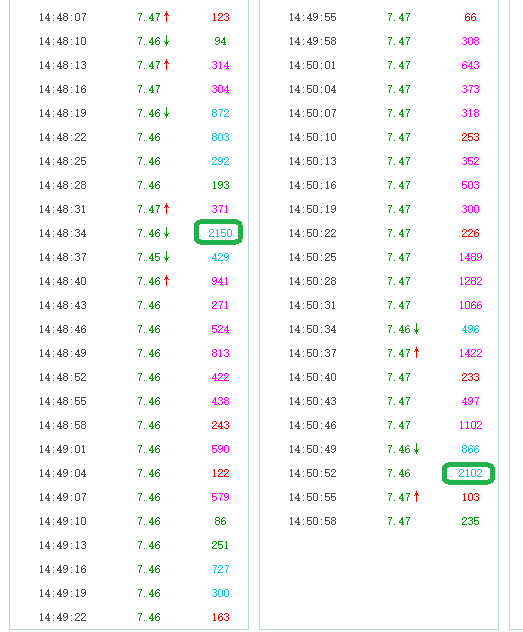This screenshot has height=632, width=523.
Task: Click price 7.46 in the 14:50:34 row
Action: [399, 329]
